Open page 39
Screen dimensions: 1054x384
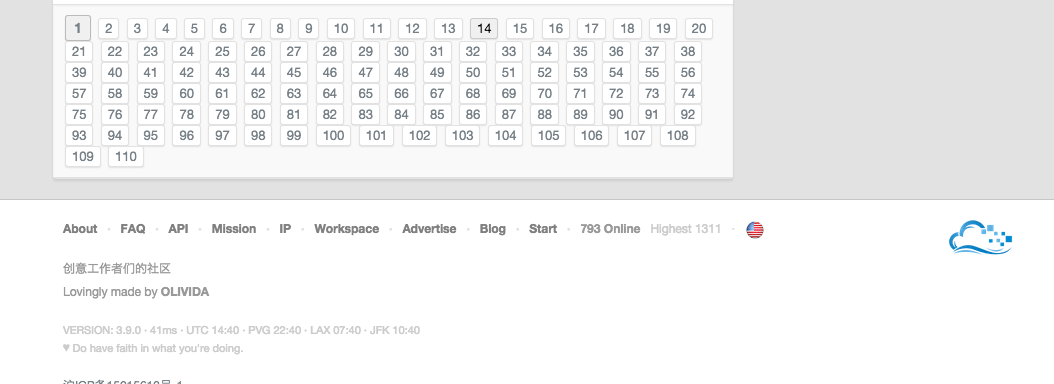coord(79,73)
